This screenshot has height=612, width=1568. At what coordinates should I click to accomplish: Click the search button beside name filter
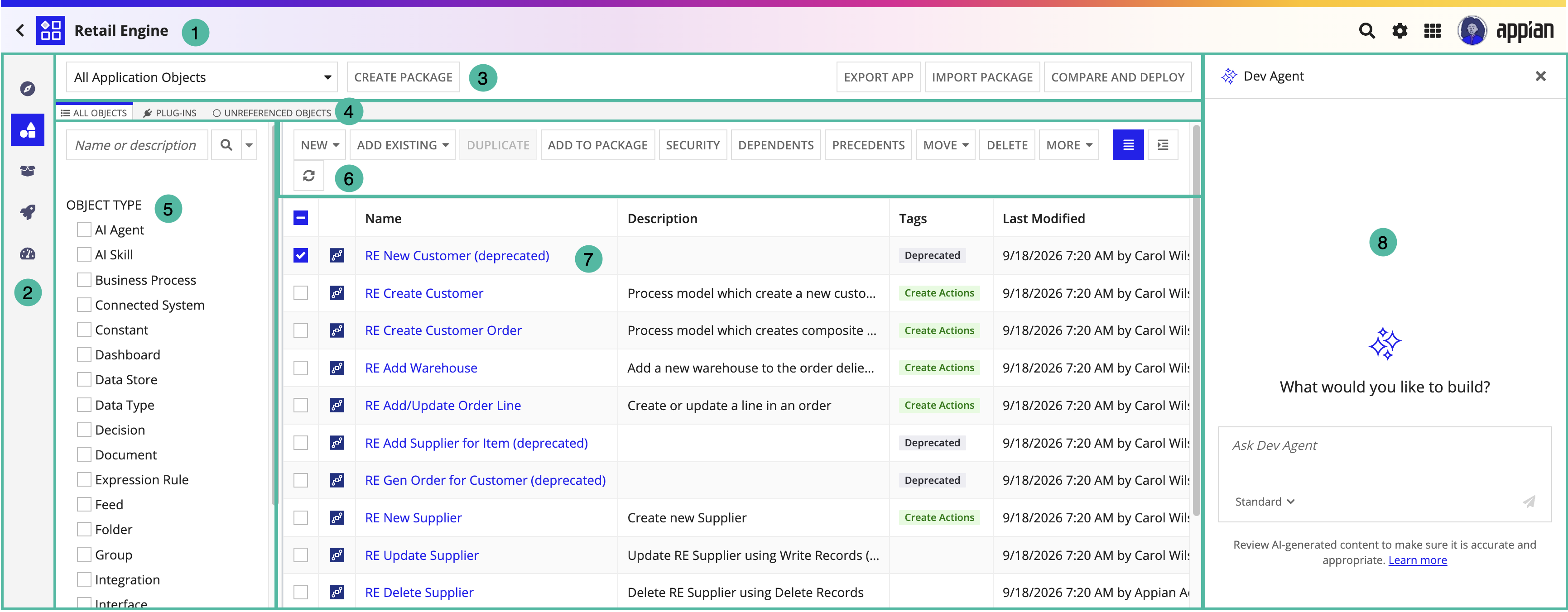(226, 145)
